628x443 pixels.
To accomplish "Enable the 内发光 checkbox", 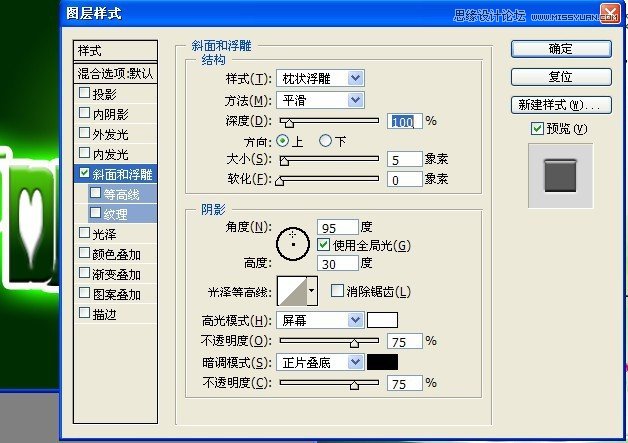I will tap(85, 153).
